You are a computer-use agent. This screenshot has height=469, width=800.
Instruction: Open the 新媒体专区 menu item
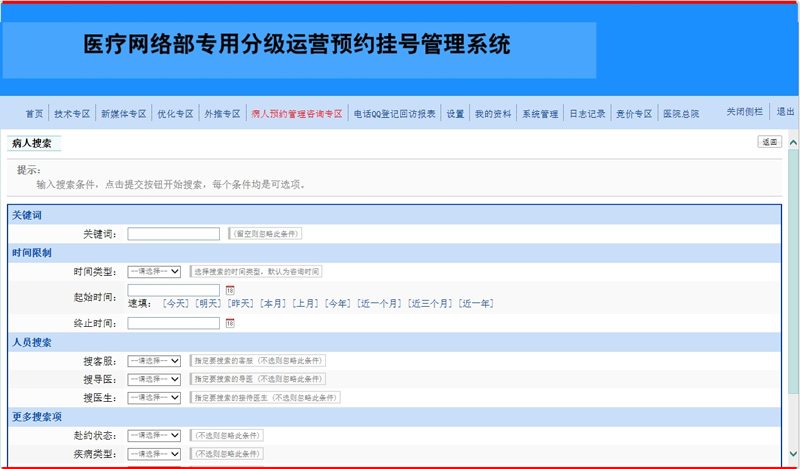[123, 114]
